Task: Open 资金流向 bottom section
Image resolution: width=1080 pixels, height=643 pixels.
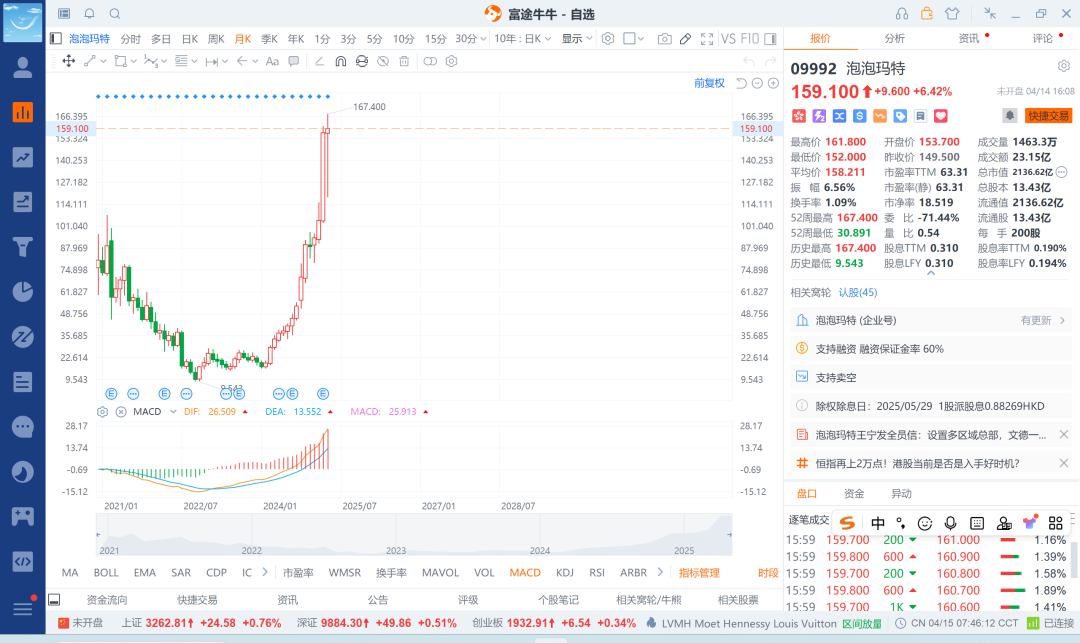Action: pyautogui.click(x=107, y=600)
